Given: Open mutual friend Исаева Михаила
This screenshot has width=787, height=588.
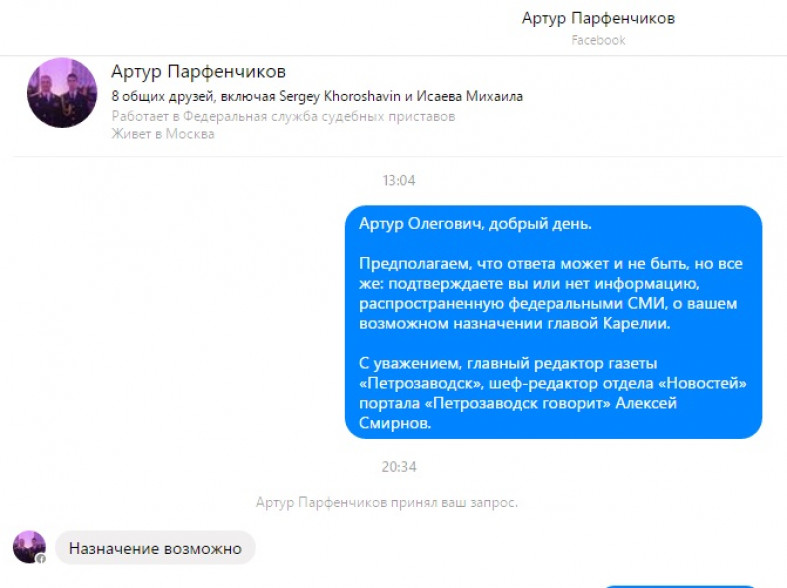Looking at the screenshot, I should tap(470, 97).
